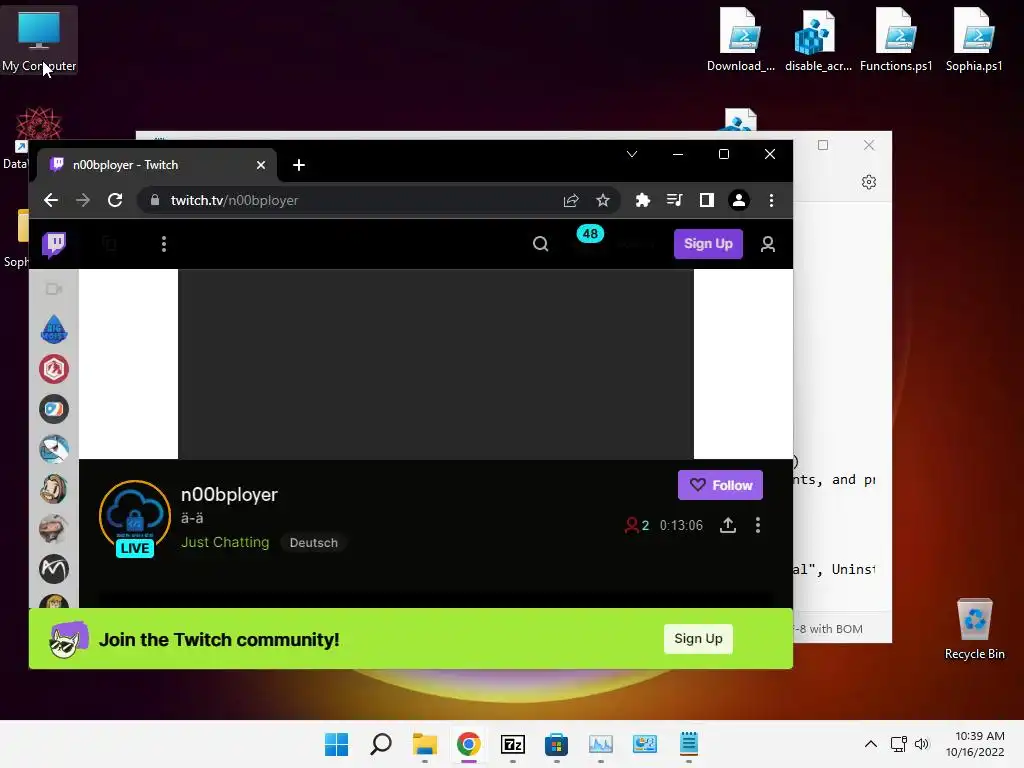Open Chrome profile avatar
Image resolution: width=1024 pixels, height=768 pixels.
click(739, 200)
